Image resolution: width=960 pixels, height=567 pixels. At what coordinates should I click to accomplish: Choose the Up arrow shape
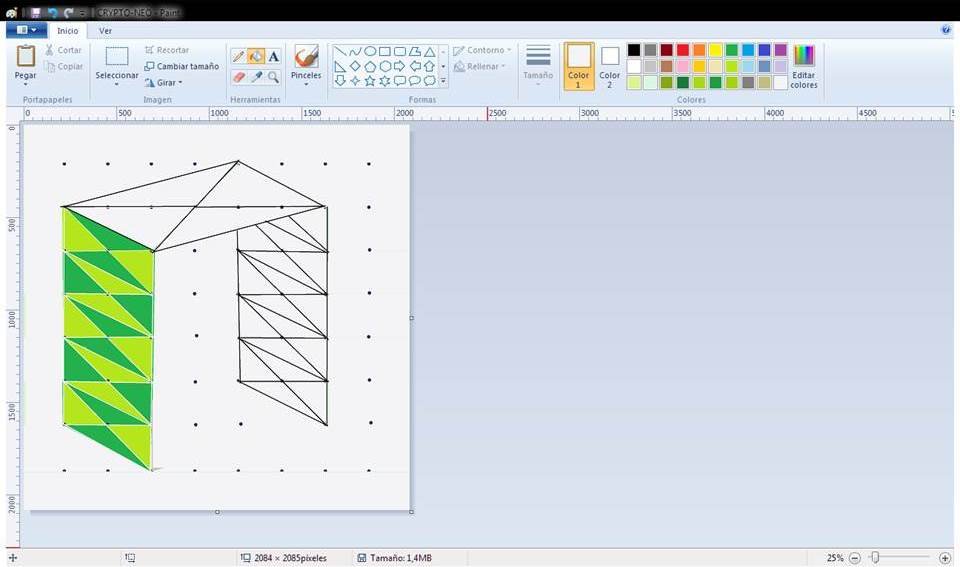point(430,66)
